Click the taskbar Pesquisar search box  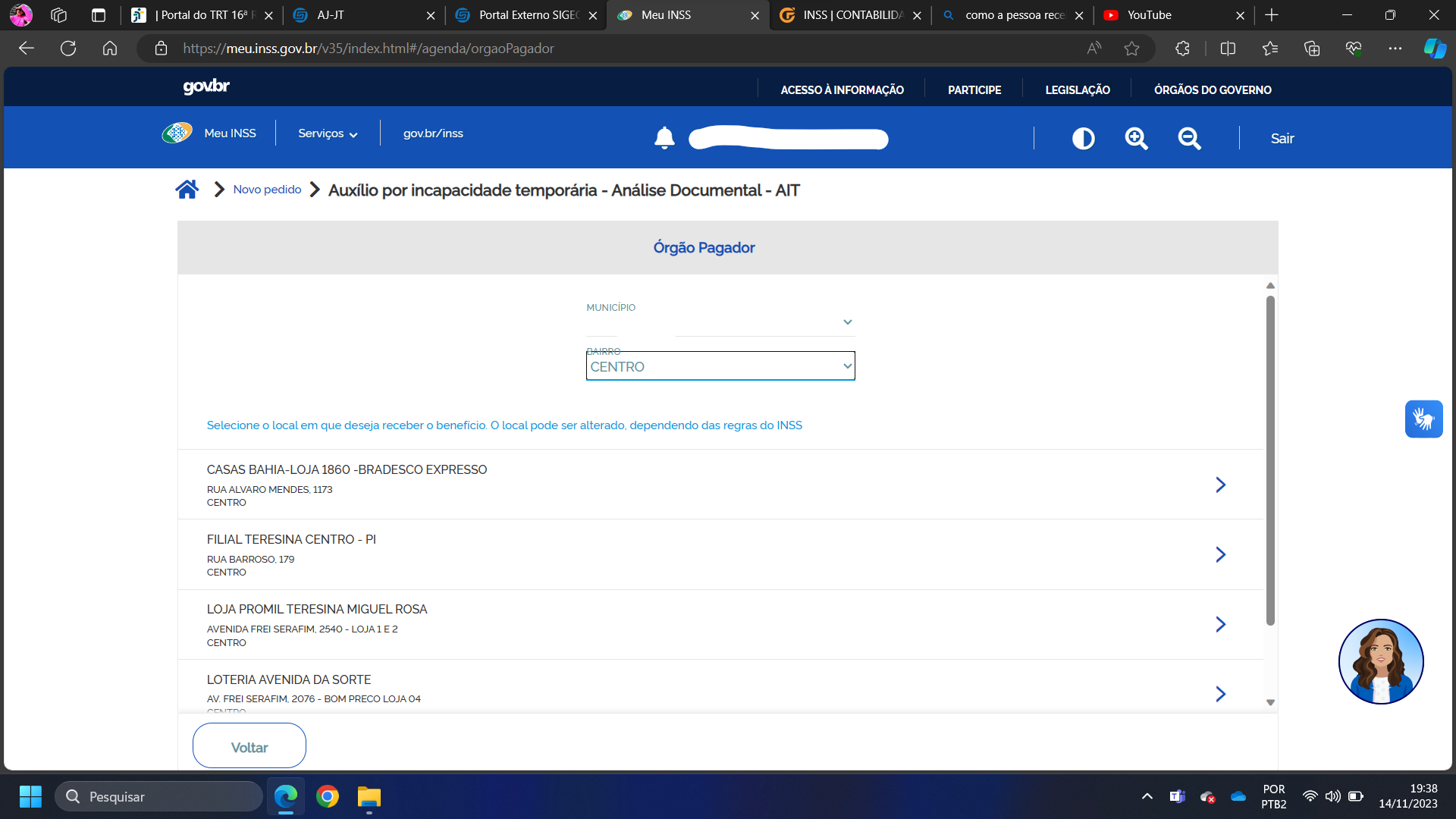[x=159, y=796]
